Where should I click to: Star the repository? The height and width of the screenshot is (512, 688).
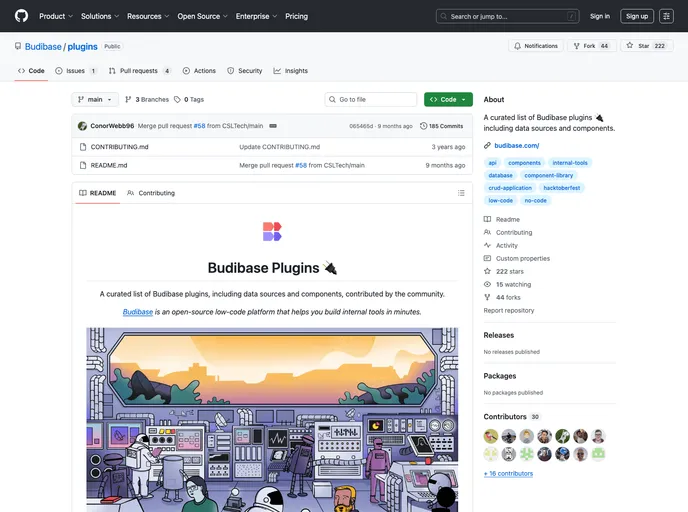click(646, 46)
